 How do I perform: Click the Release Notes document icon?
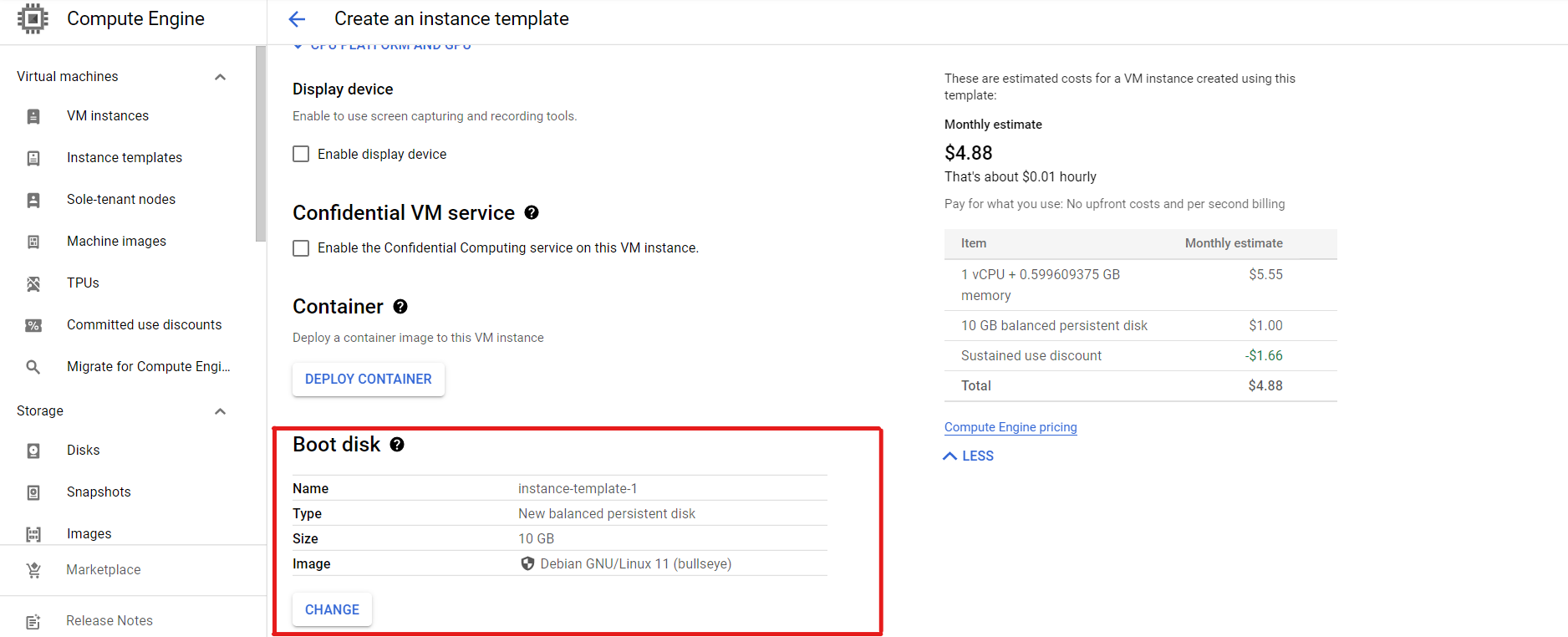(33, 621)
